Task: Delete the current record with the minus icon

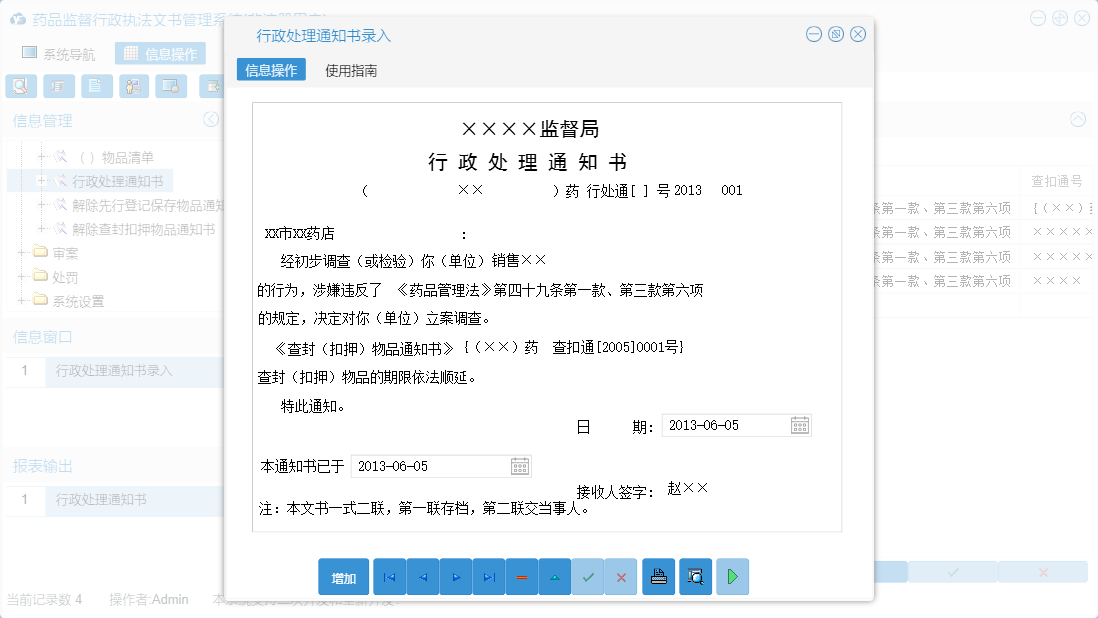Action: coord(522,577)
